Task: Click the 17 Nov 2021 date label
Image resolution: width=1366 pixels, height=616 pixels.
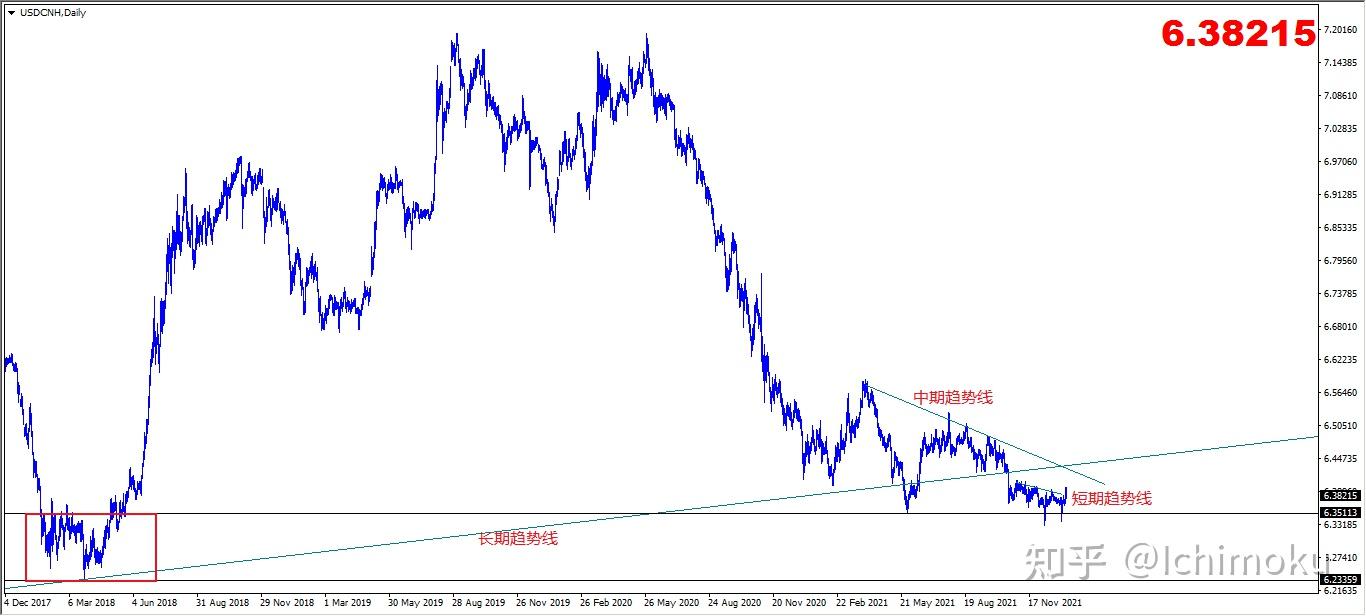Action: tap(1054, 604)
